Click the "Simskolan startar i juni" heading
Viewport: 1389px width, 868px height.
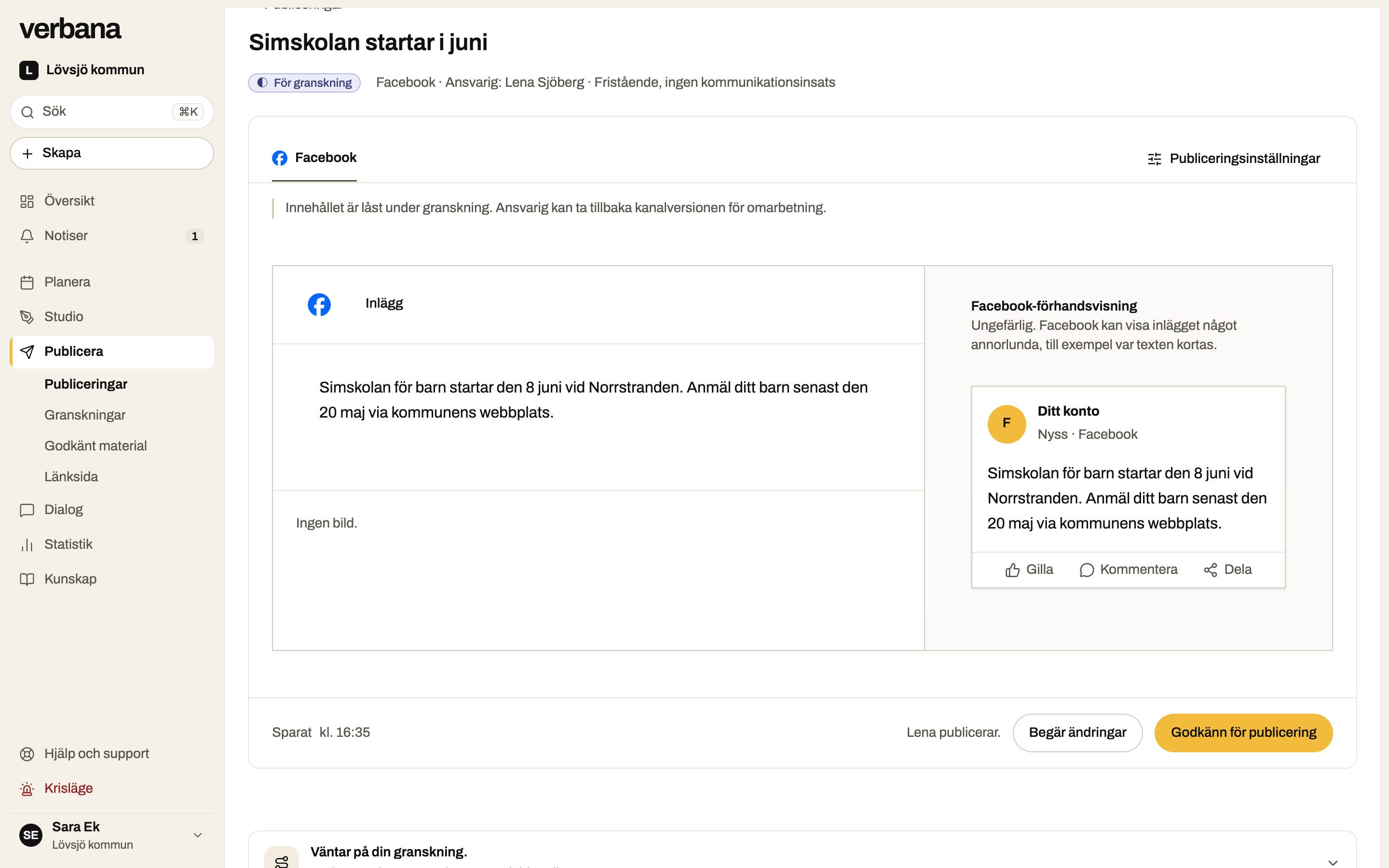tap(368, 42)
